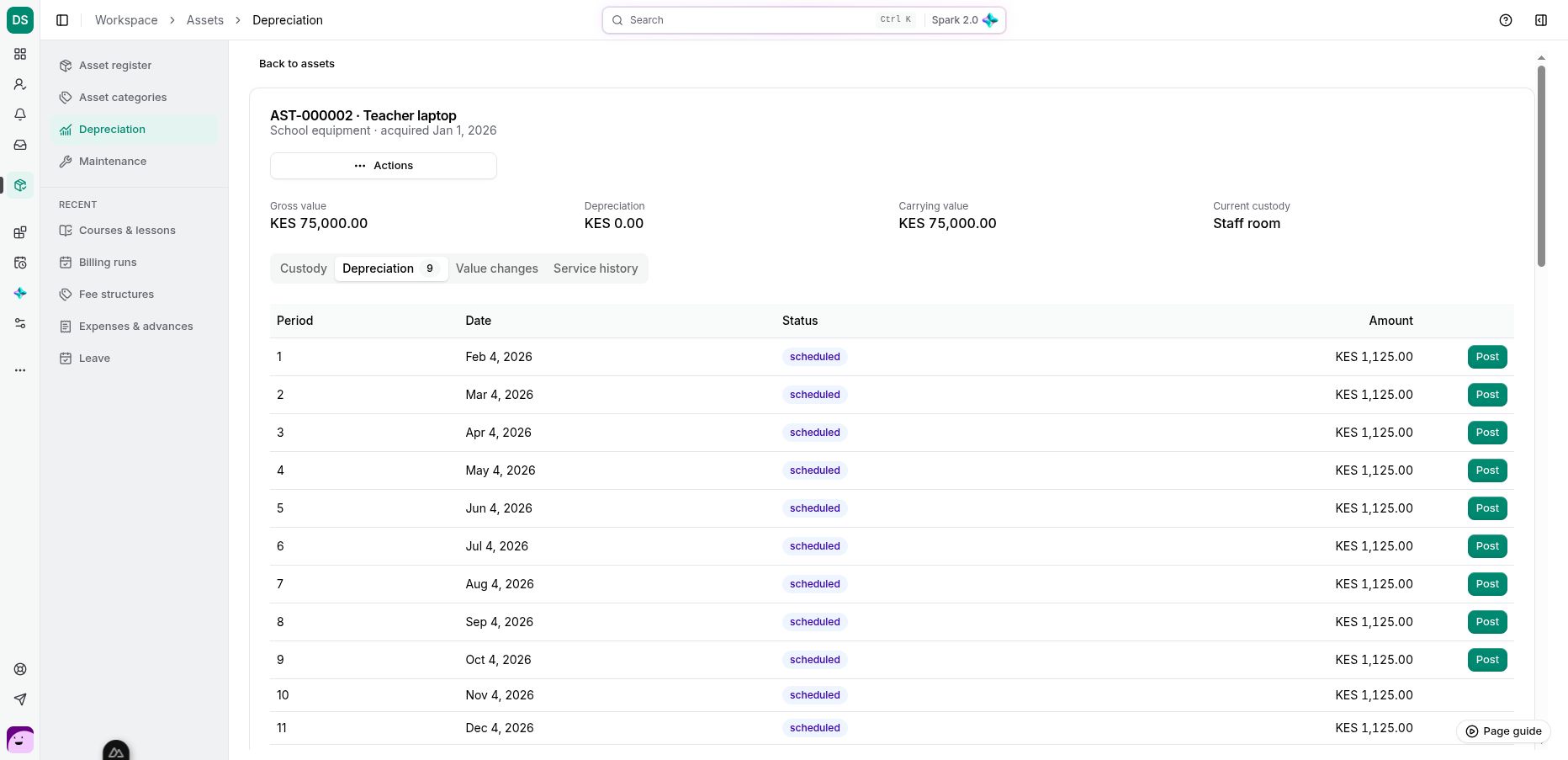Open Asset categories in sidebar
This screenshot has width=1568, height=760.
click(x=134, y=98)
